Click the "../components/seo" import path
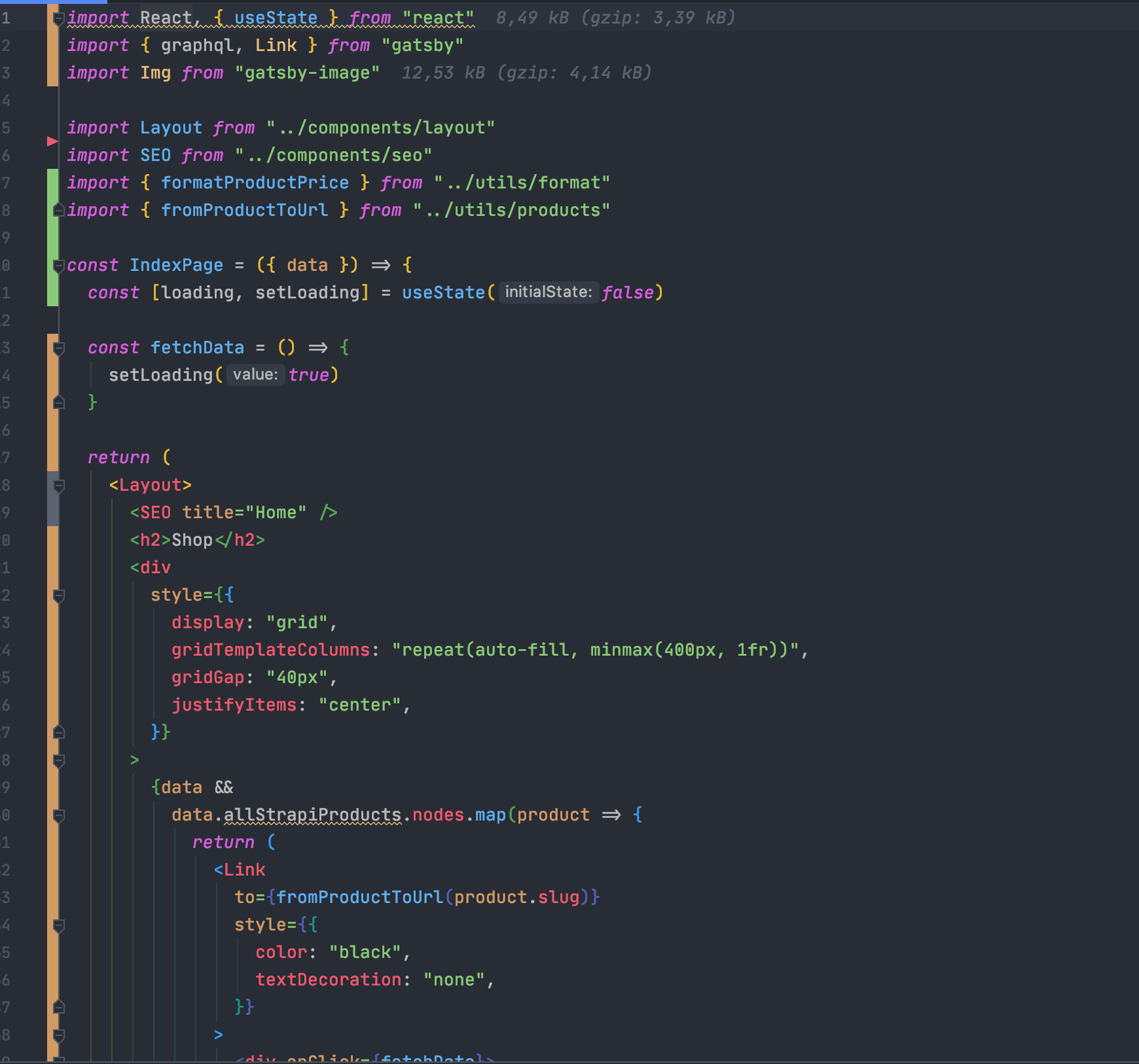The width and height of the screenshot is (1139, 1064). (x=333, y=155)
